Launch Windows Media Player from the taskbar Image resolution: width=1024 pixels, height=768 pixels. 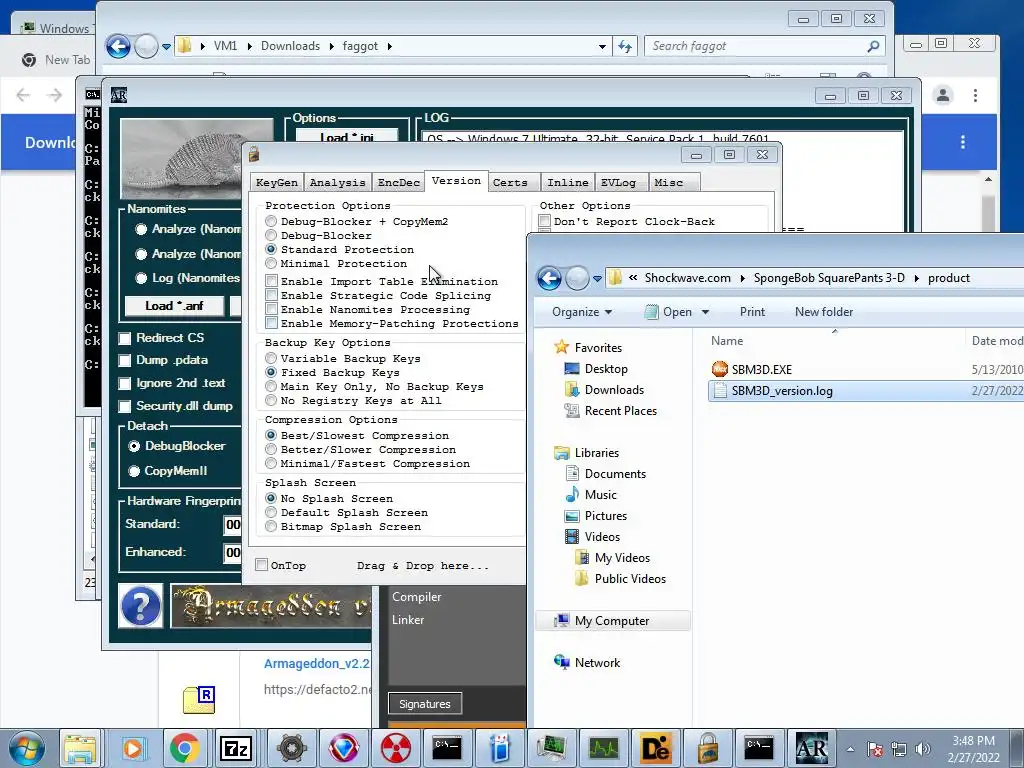tap(133, 748)
